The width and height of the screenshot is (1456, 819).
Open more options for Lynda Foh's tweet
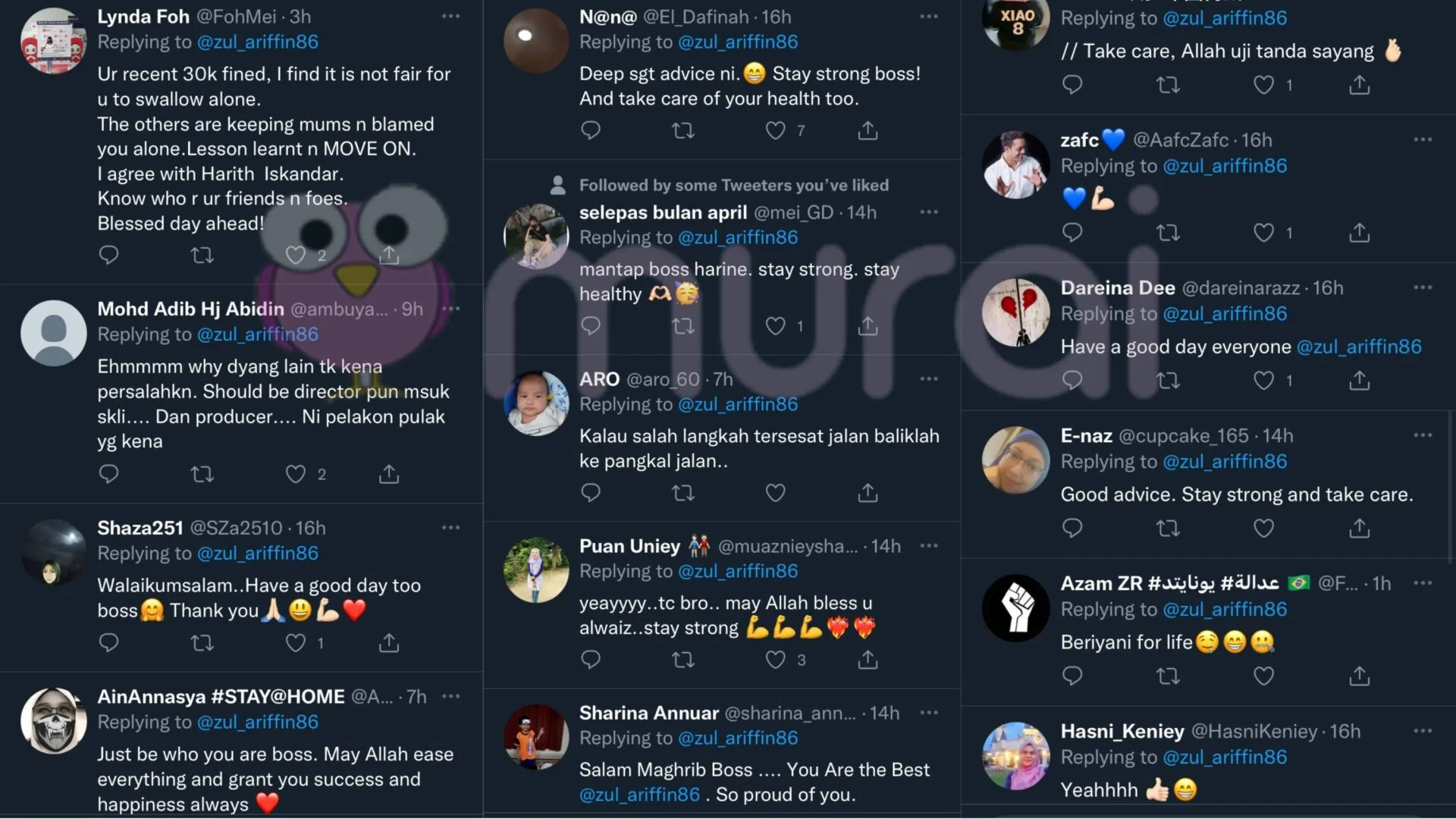click(451, 16)
